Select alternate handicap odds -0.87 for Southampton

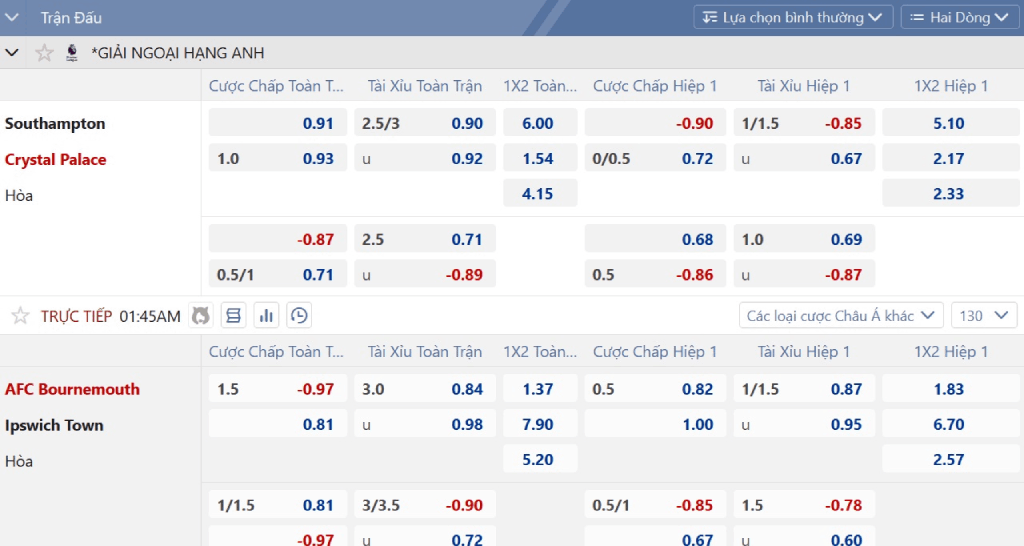(x=278, y=239)
